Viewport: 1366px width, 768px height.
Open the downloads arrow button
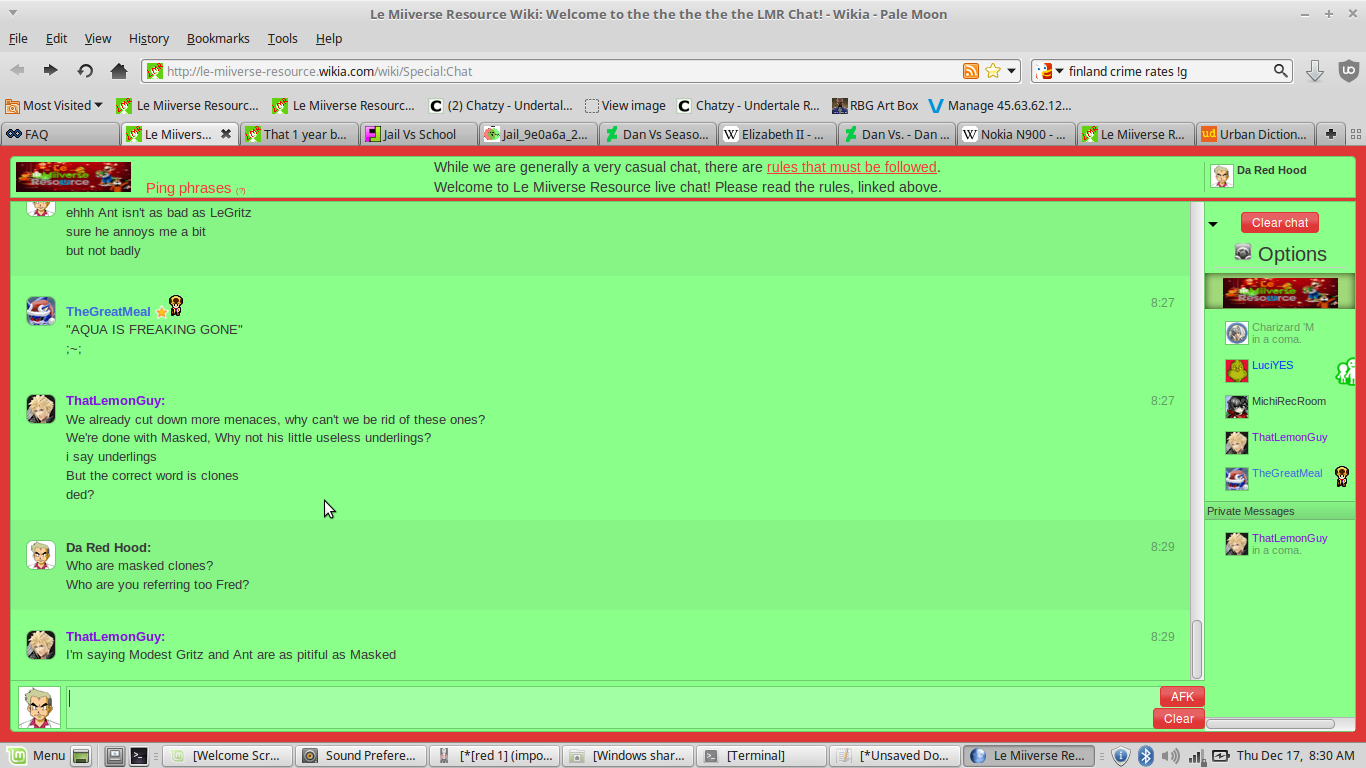click(x=1315, y=71)
